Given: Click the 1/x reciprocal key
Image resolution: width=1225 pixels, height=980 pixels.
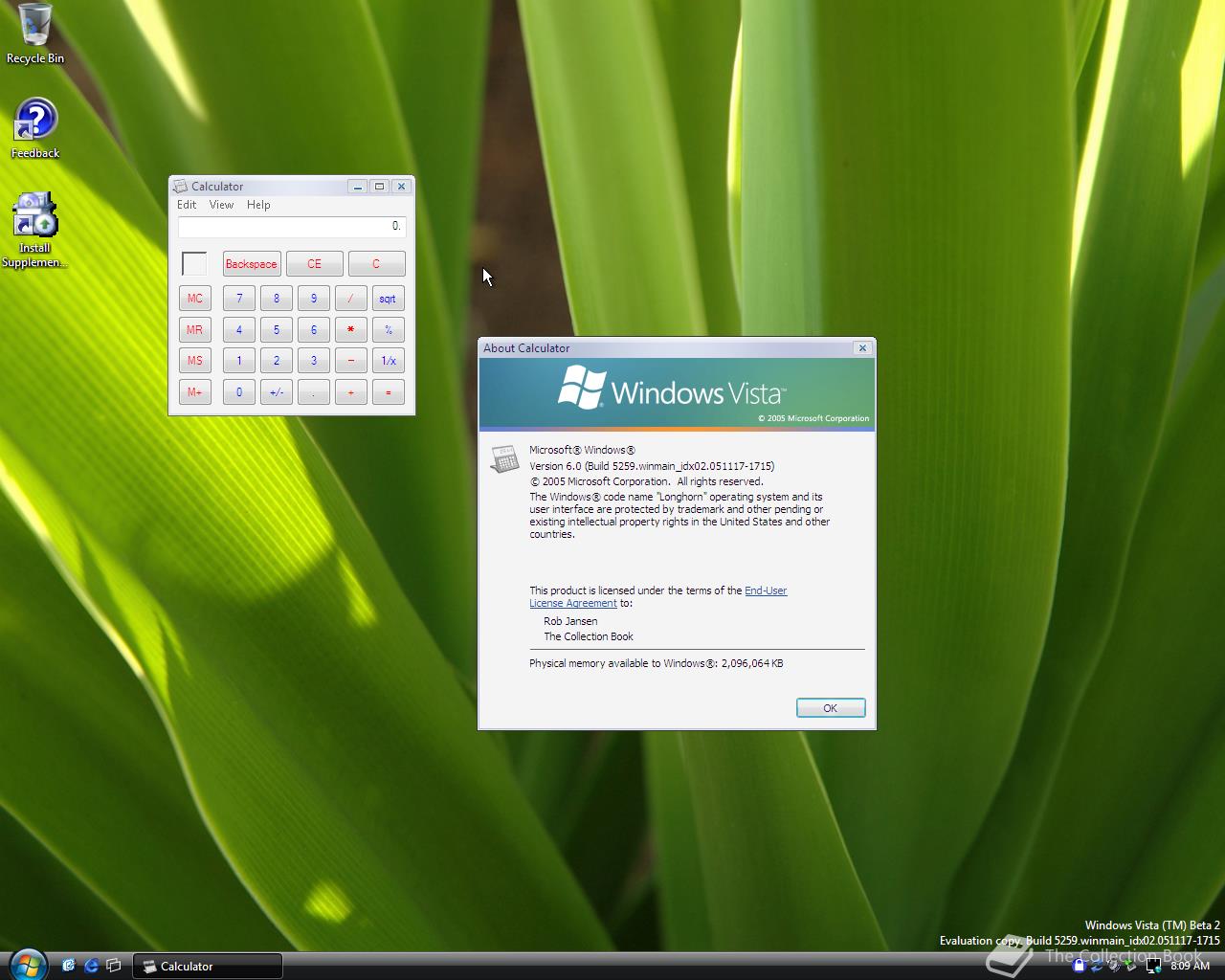Looking at the screenshot, I should click(389, 361).
